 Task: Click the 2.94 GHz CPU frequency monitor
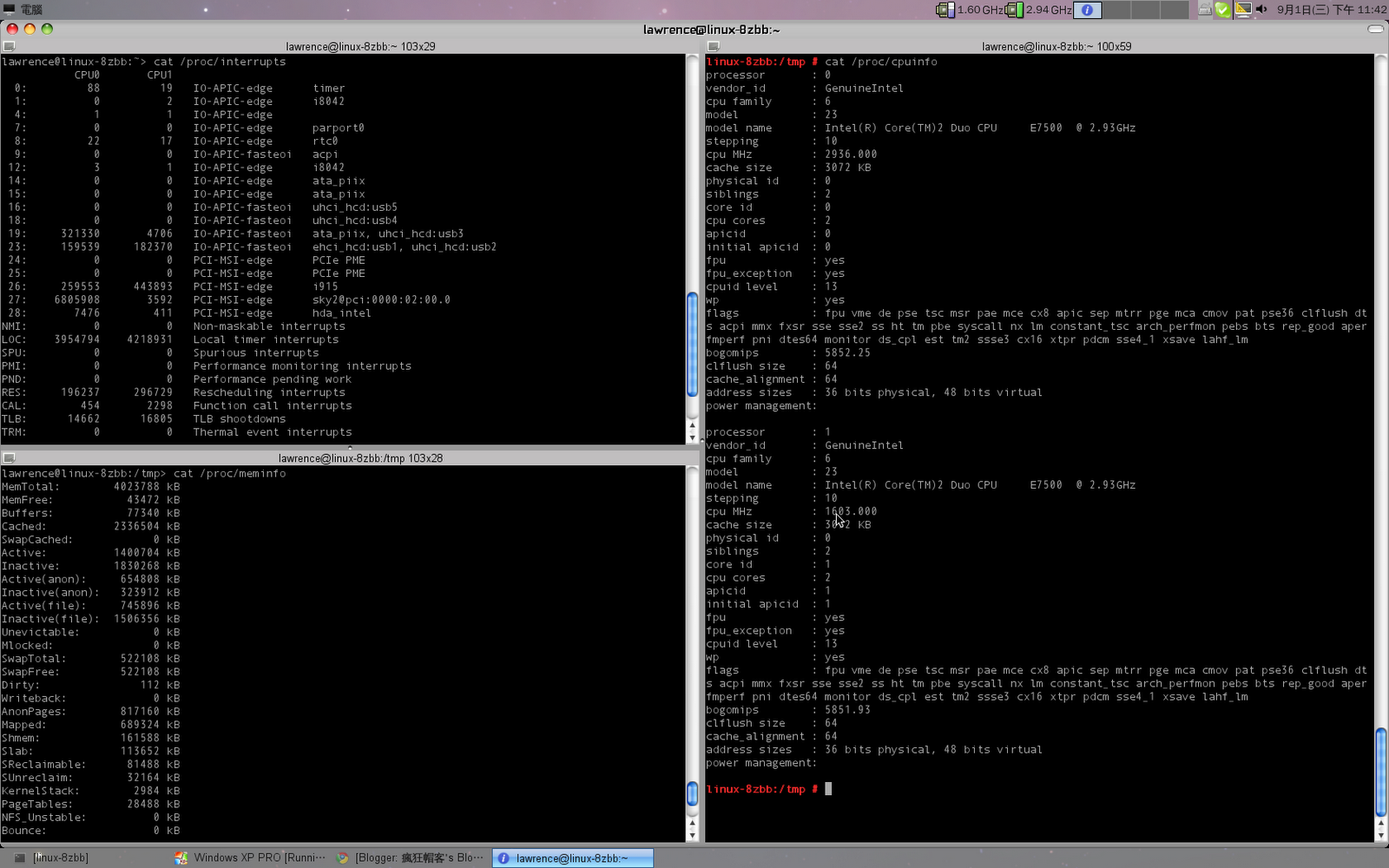click(x=1038, y=10)
